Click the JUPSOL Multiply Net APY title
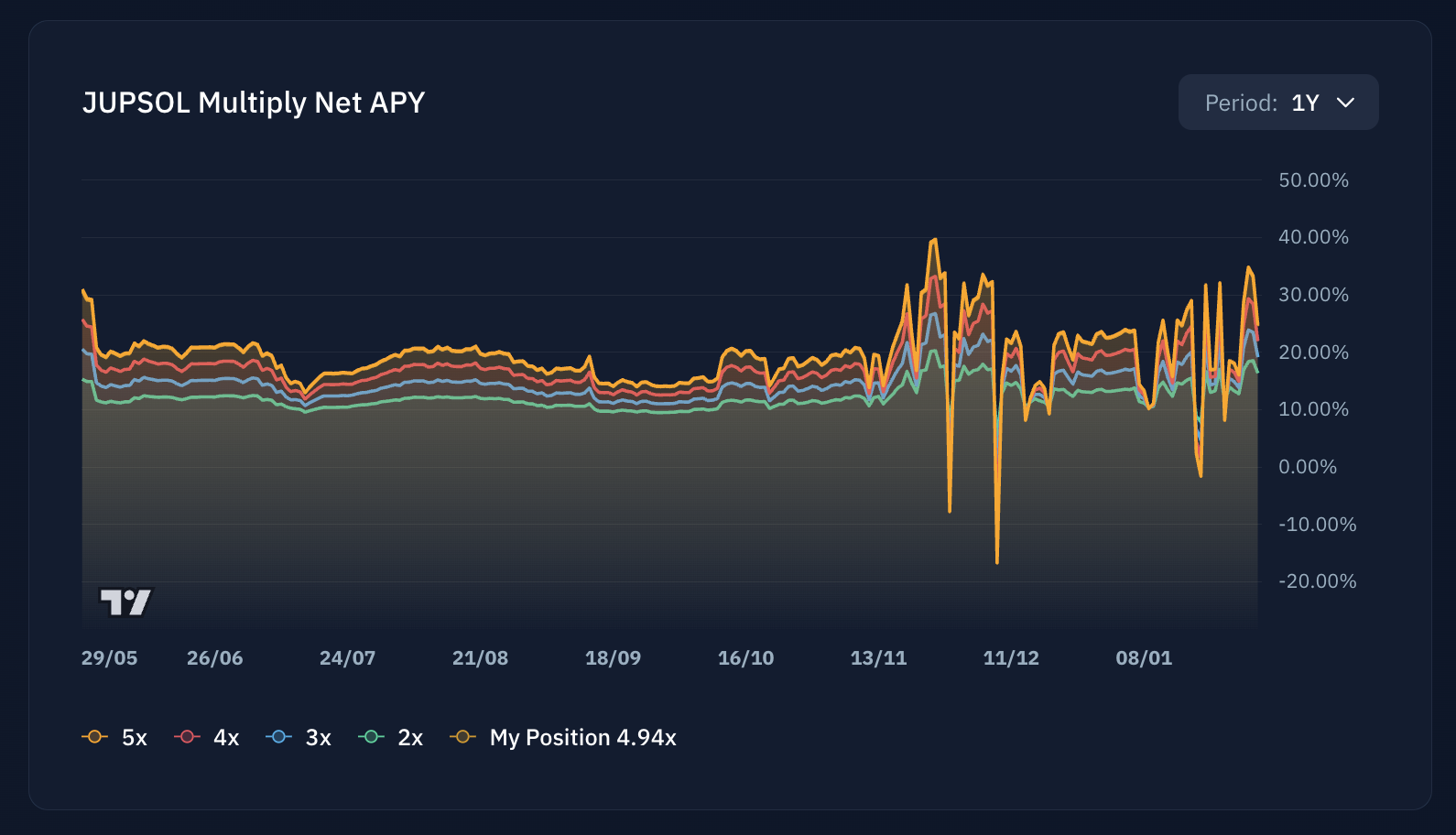1456x835 pixels. coord(254,103)
